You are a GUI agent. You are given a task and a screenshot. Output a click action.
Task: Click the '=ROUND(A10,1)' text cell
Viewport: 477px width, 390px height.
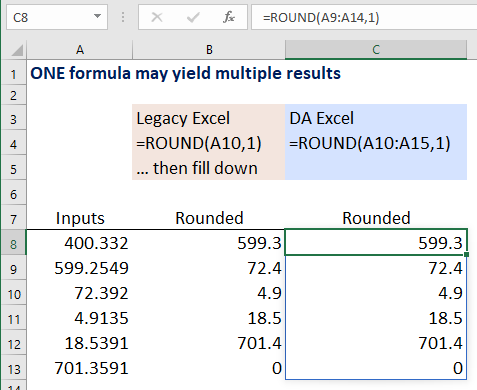209,143
